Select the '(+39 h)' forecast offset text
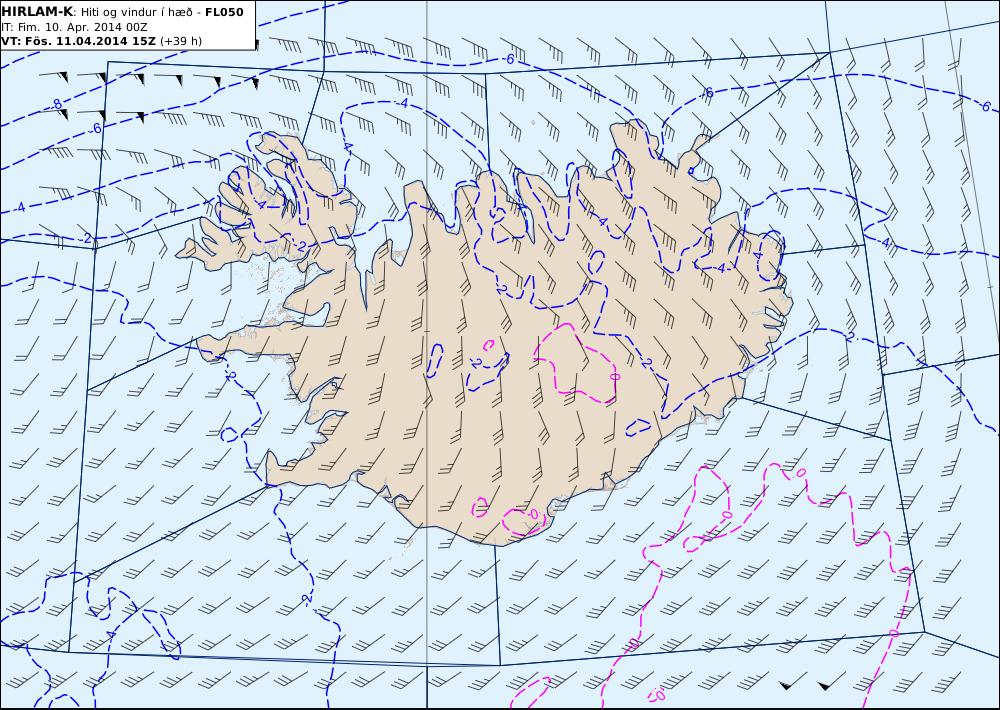 click(x=180, y=41)
